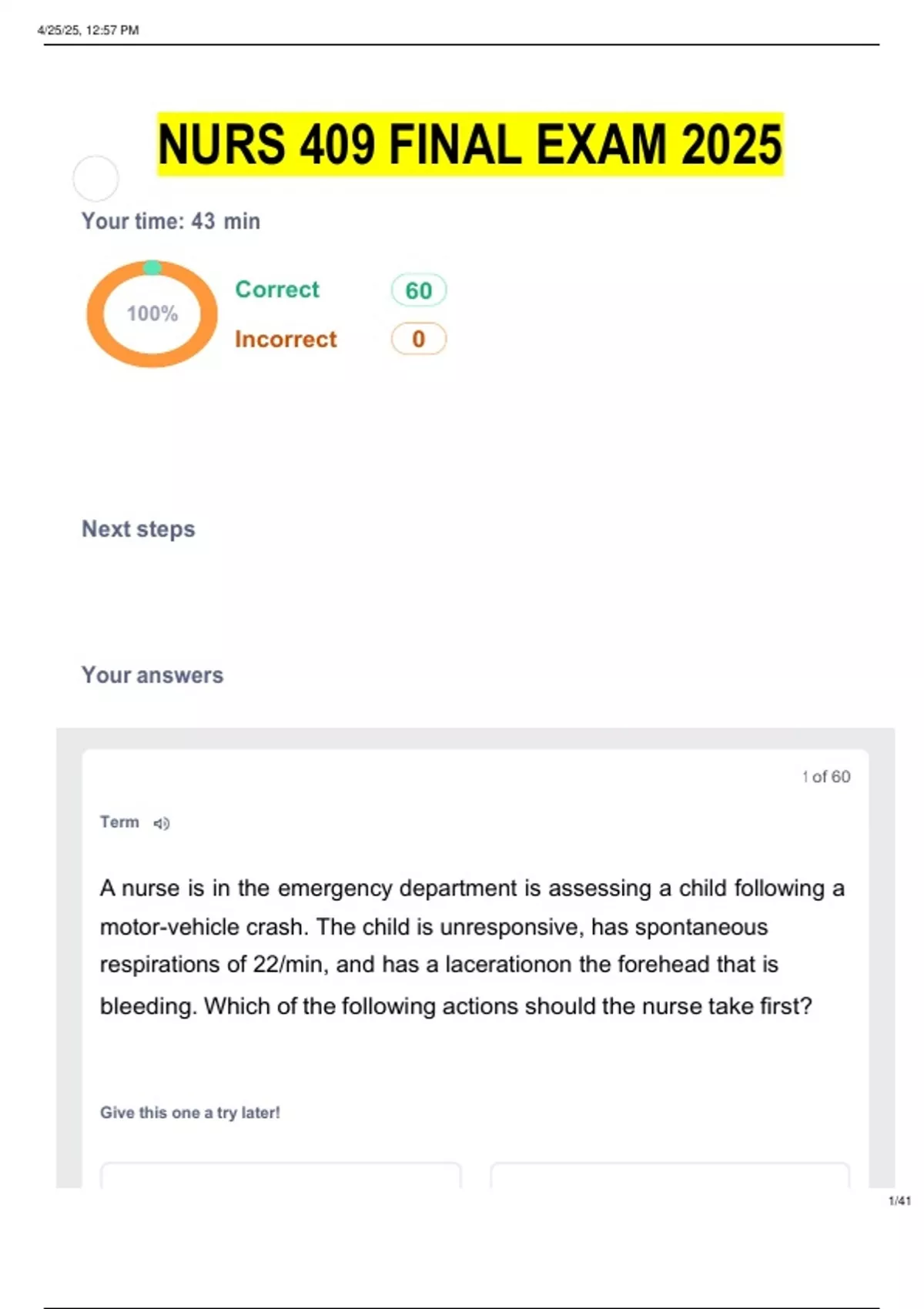Click the empty circular avatar placeholder
Screen dimensions: 924x1309
[95, 179]
